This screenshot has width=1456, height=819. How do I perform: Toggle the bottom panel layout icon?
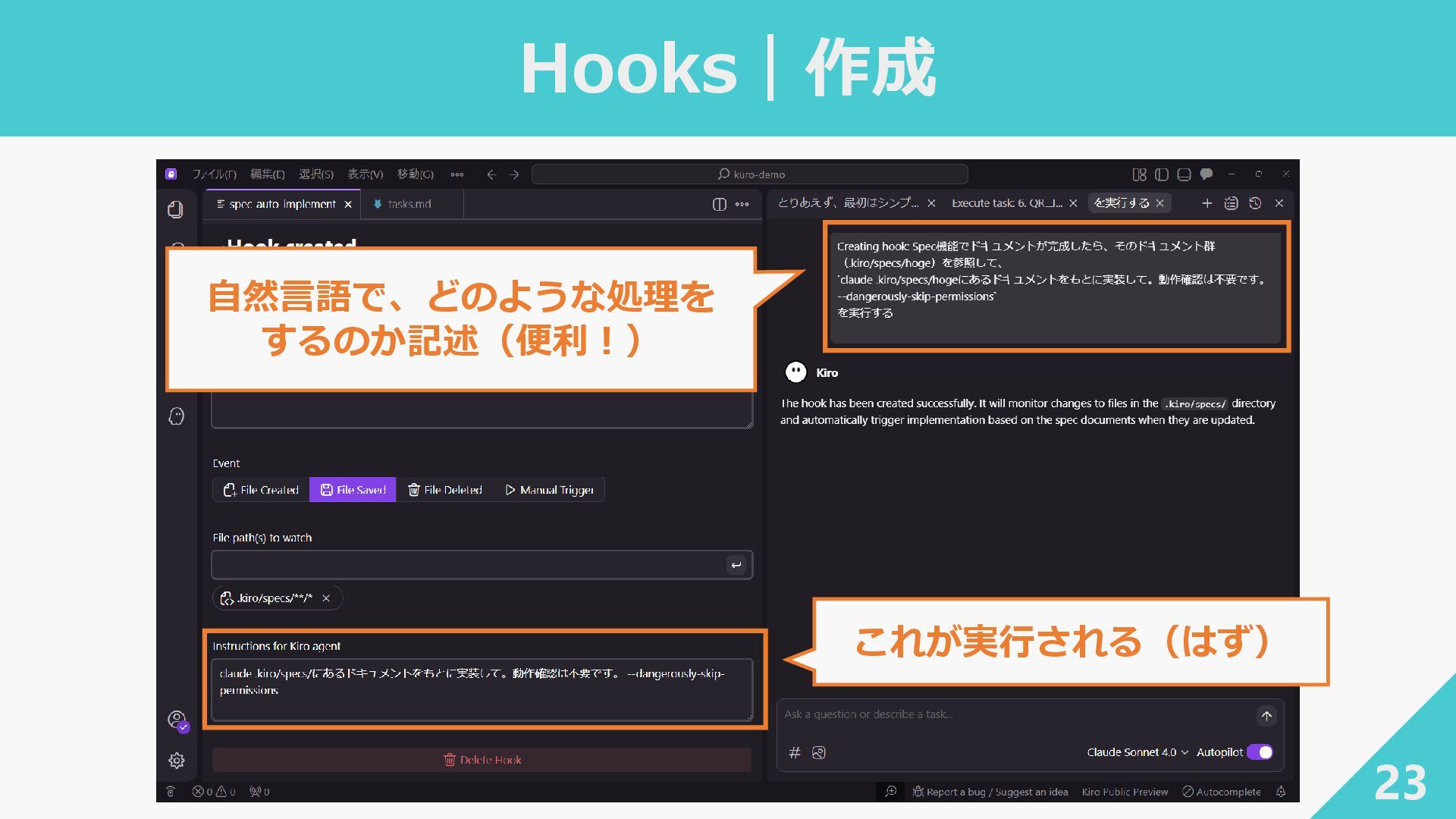(1184, 174)
